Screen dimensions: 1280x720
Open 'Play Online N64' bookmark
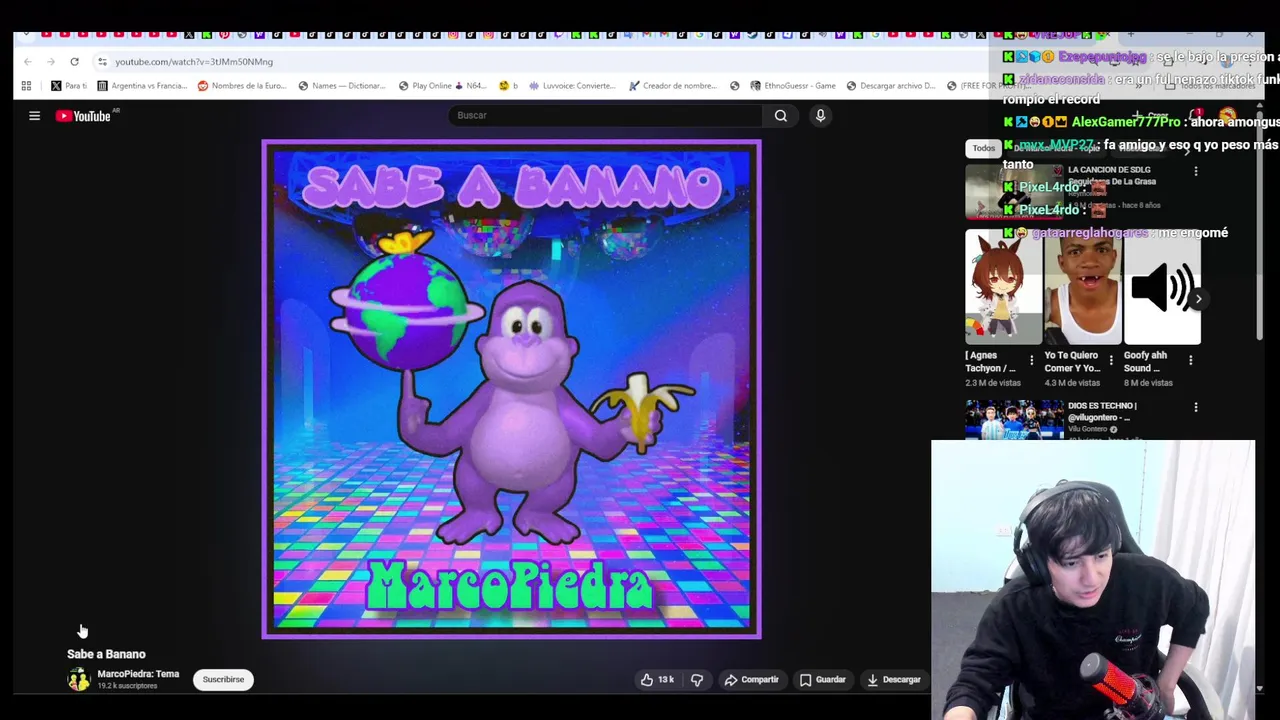[442, 86]
